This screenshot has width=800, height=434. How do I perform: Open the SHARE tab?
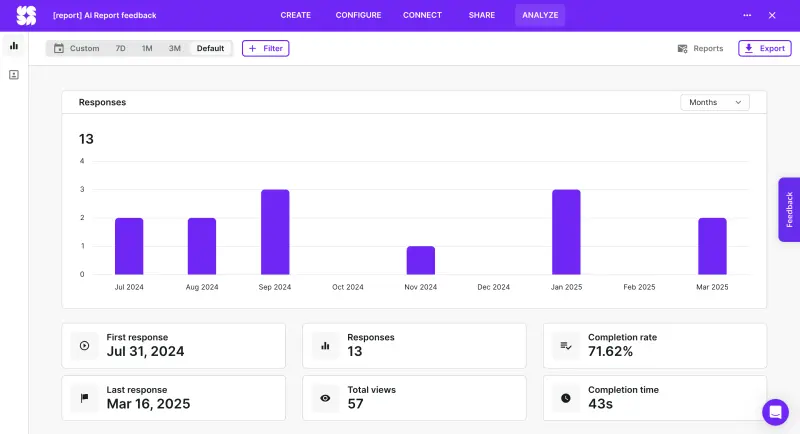click(482, 15)
